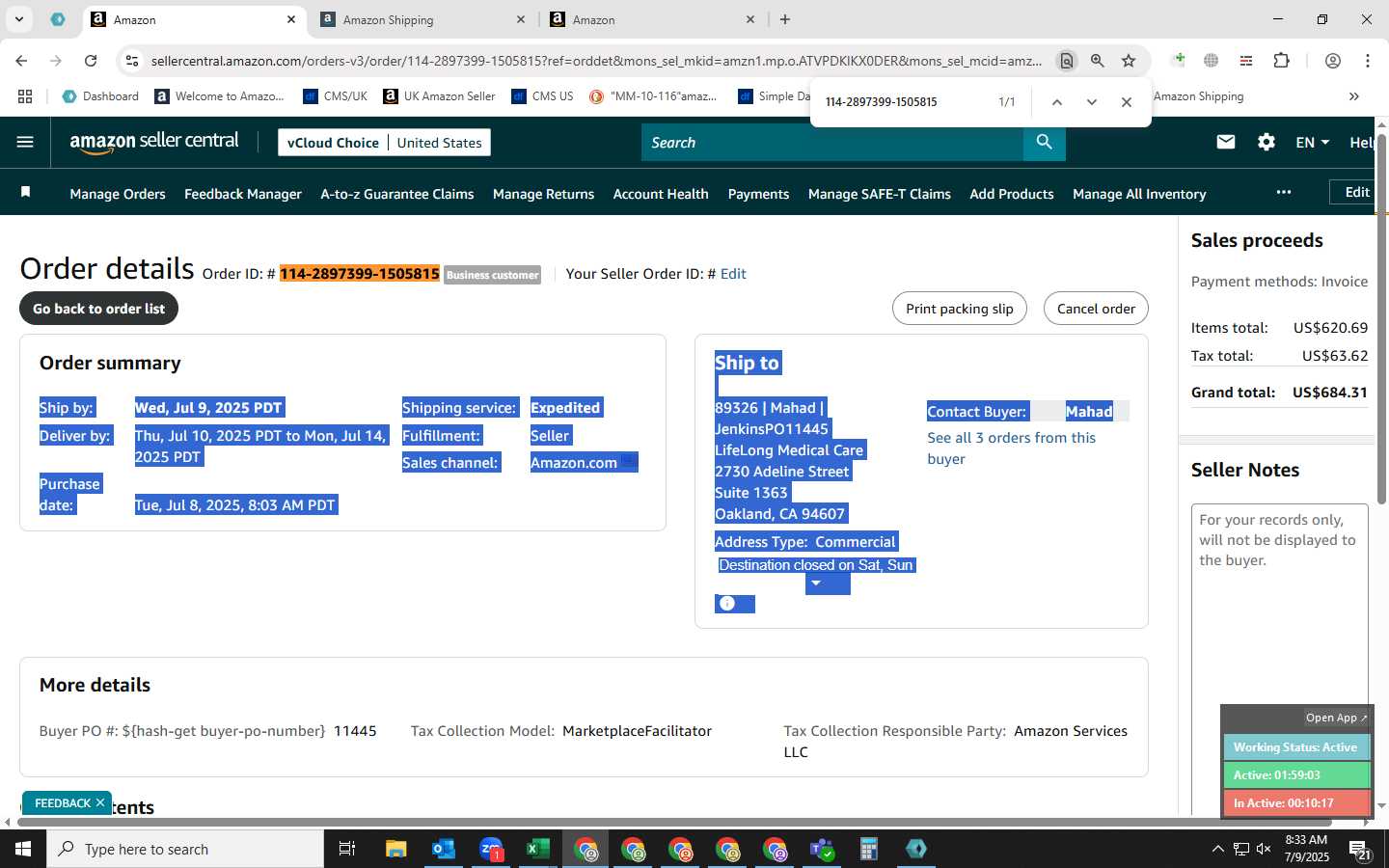Screen dimensions: 1389x868
Task: Click Working Status: Active indicator
Action: pyautogui.click(x=1295, y=747)
